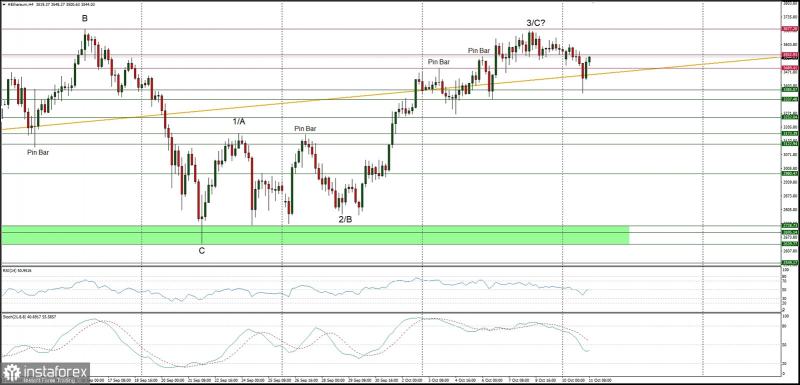Screen dimensions: 800x385
Task: Click the "24 Sep 00:00" time axis label
Action: (x=252, y=380)
